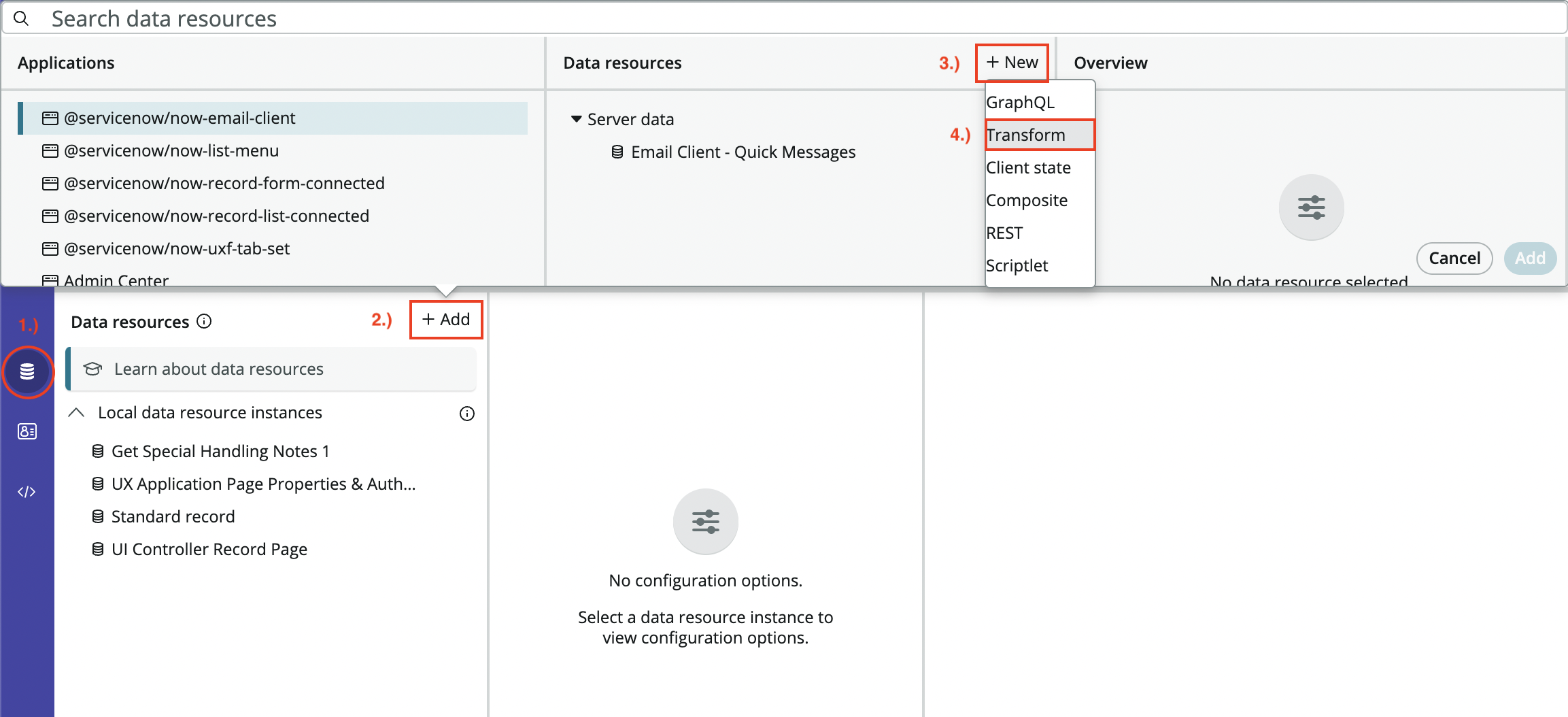Open the New data resource dropdown
The image size is (1568, 717).
1012,63
